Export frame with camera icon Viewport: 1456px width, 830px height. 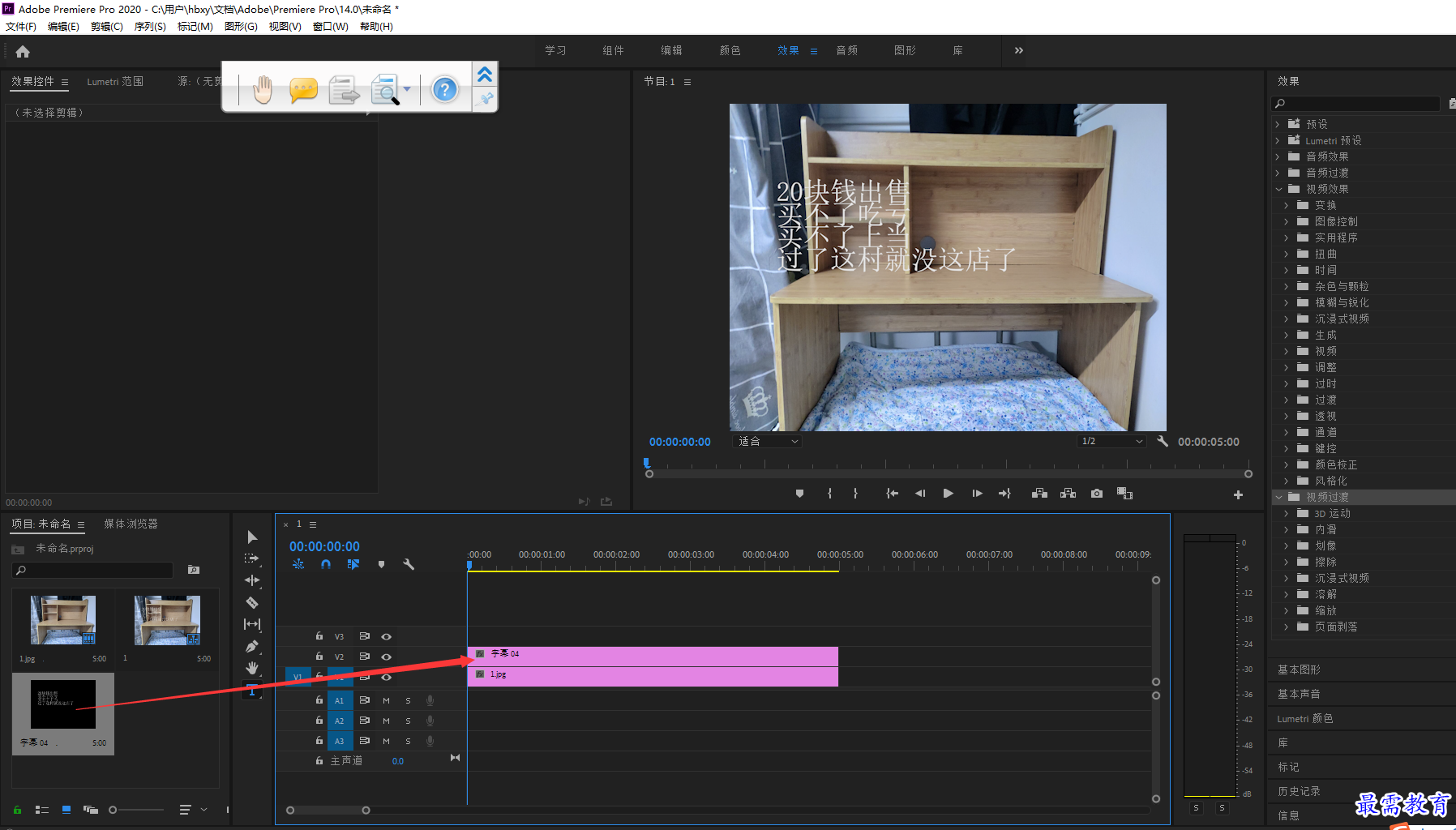point(1097,494)
